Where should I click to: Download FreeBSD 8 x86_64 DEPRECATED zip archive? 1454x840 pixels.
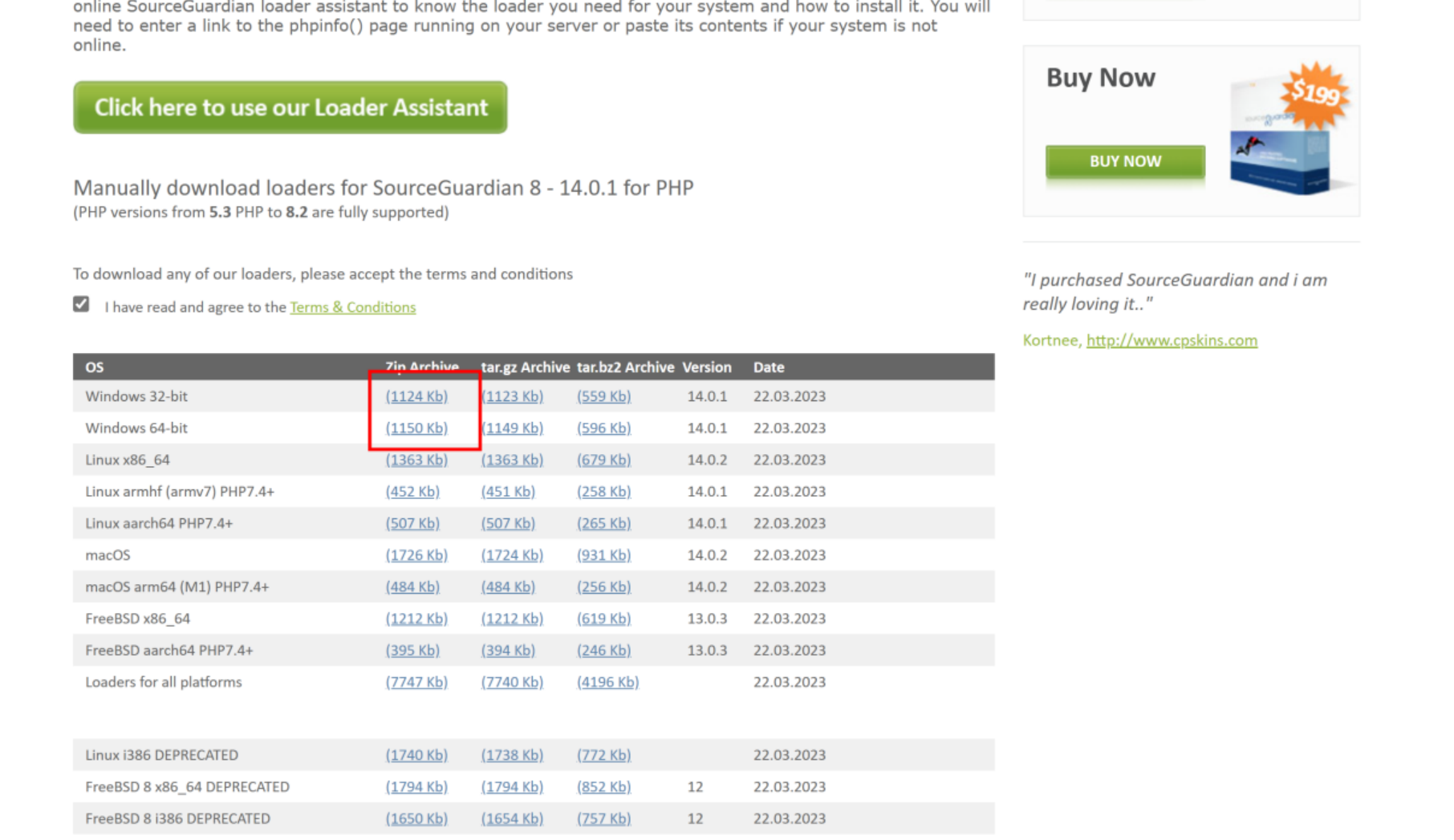pyautogui.click(x=416, y=787)
